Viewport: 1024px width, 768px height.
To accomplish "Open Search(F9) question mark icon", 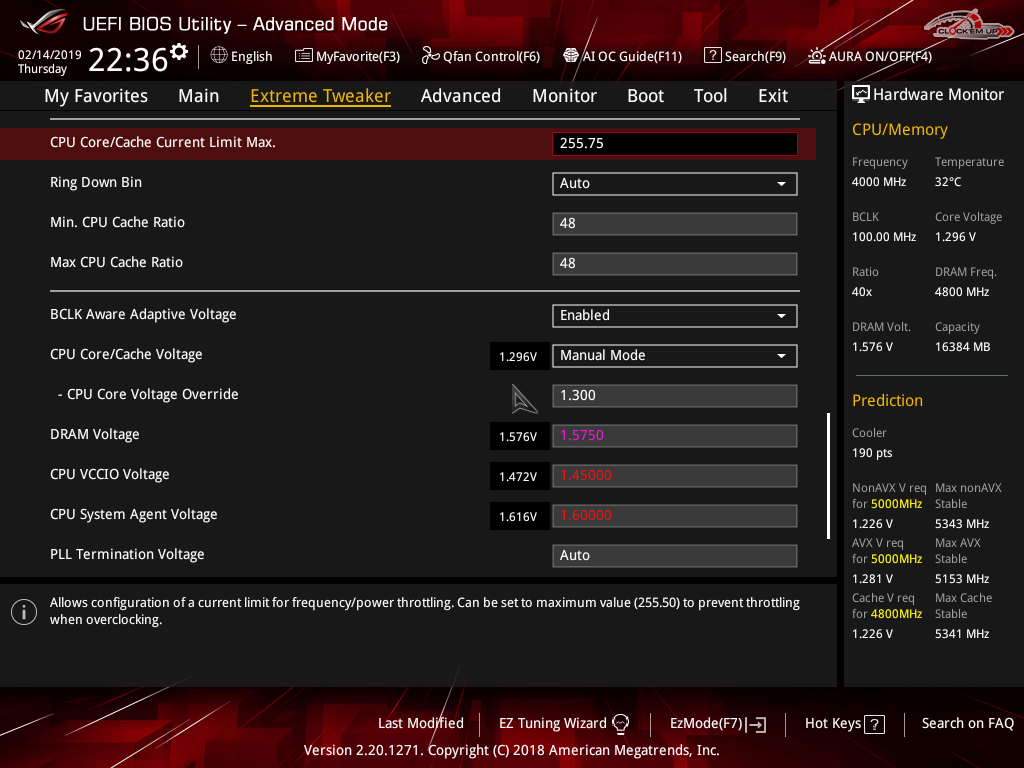I will 712,56.
